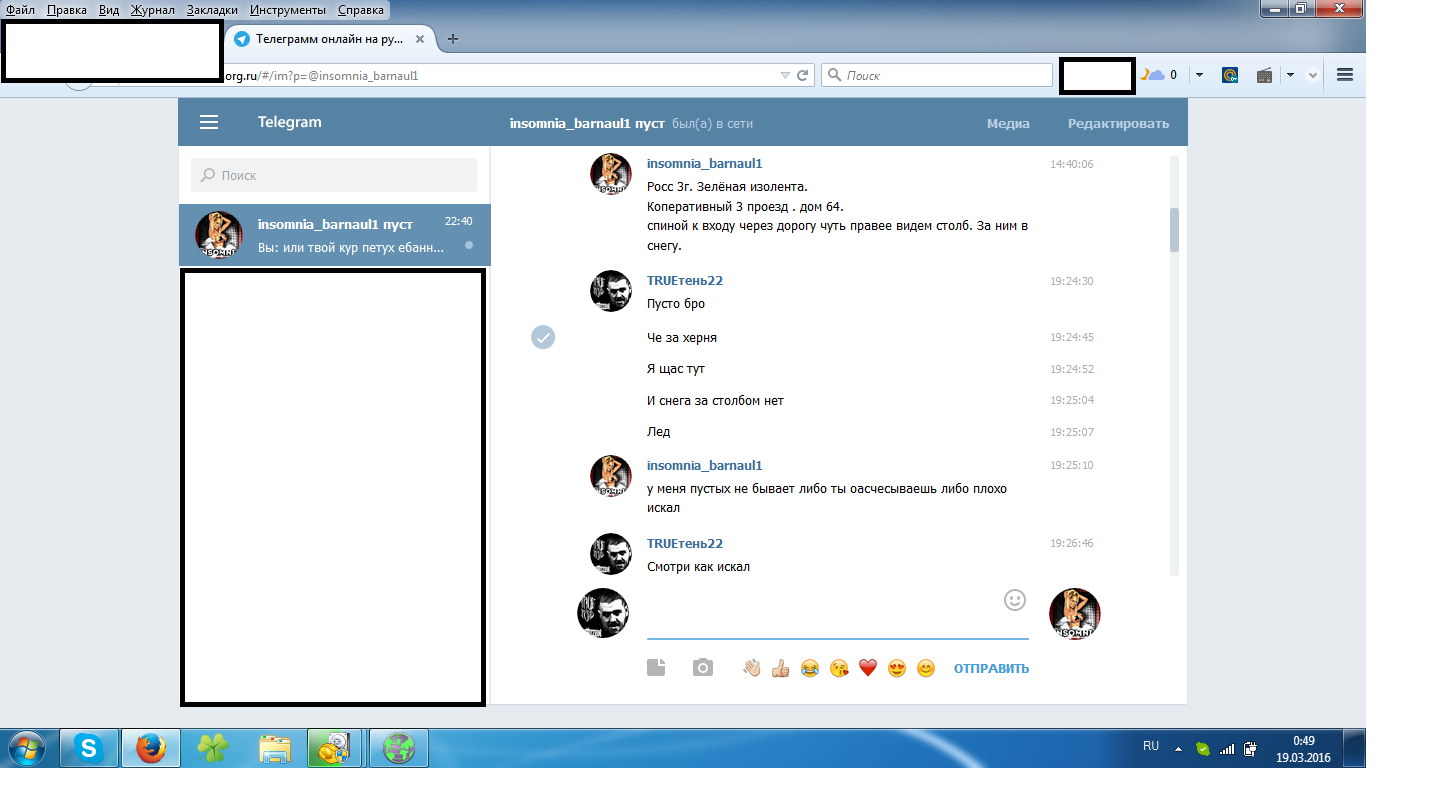Reload the page with the refresh arrow
This screenshot has width=1434, height=806.
click(802, 75)
